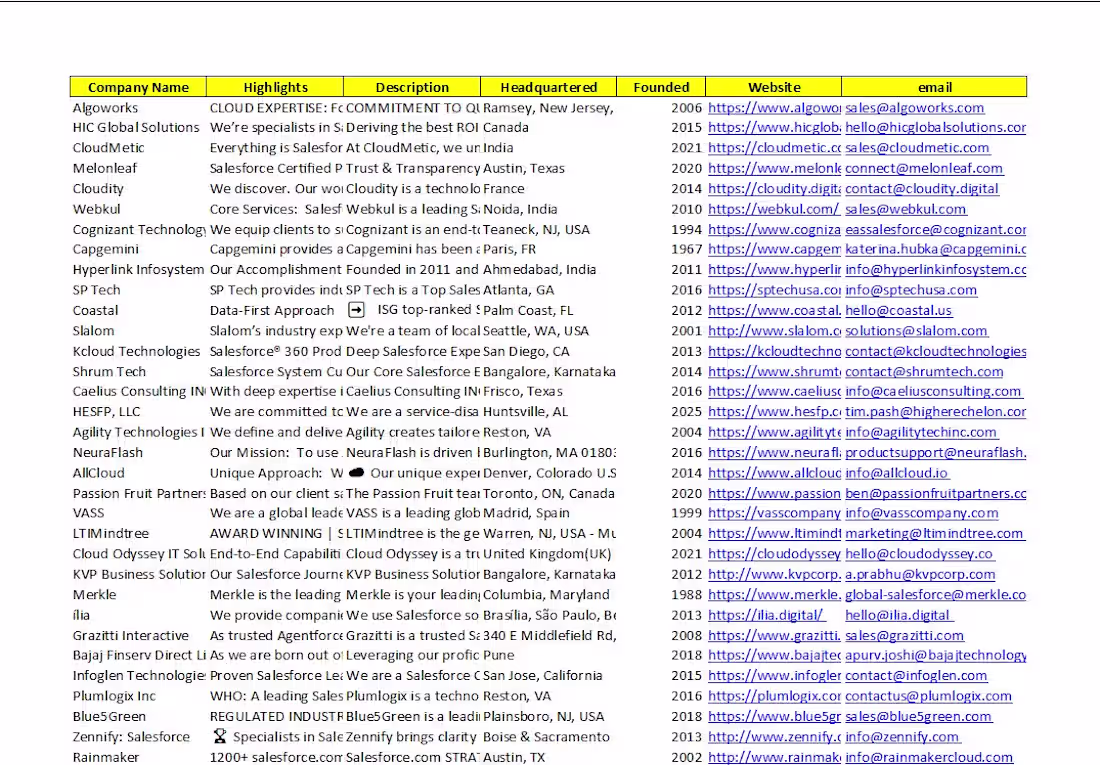Viewport: 1100px width, 765px height.
Task: Click the Company Name column header
Action: pyautogui.click(x=138, y=87)
